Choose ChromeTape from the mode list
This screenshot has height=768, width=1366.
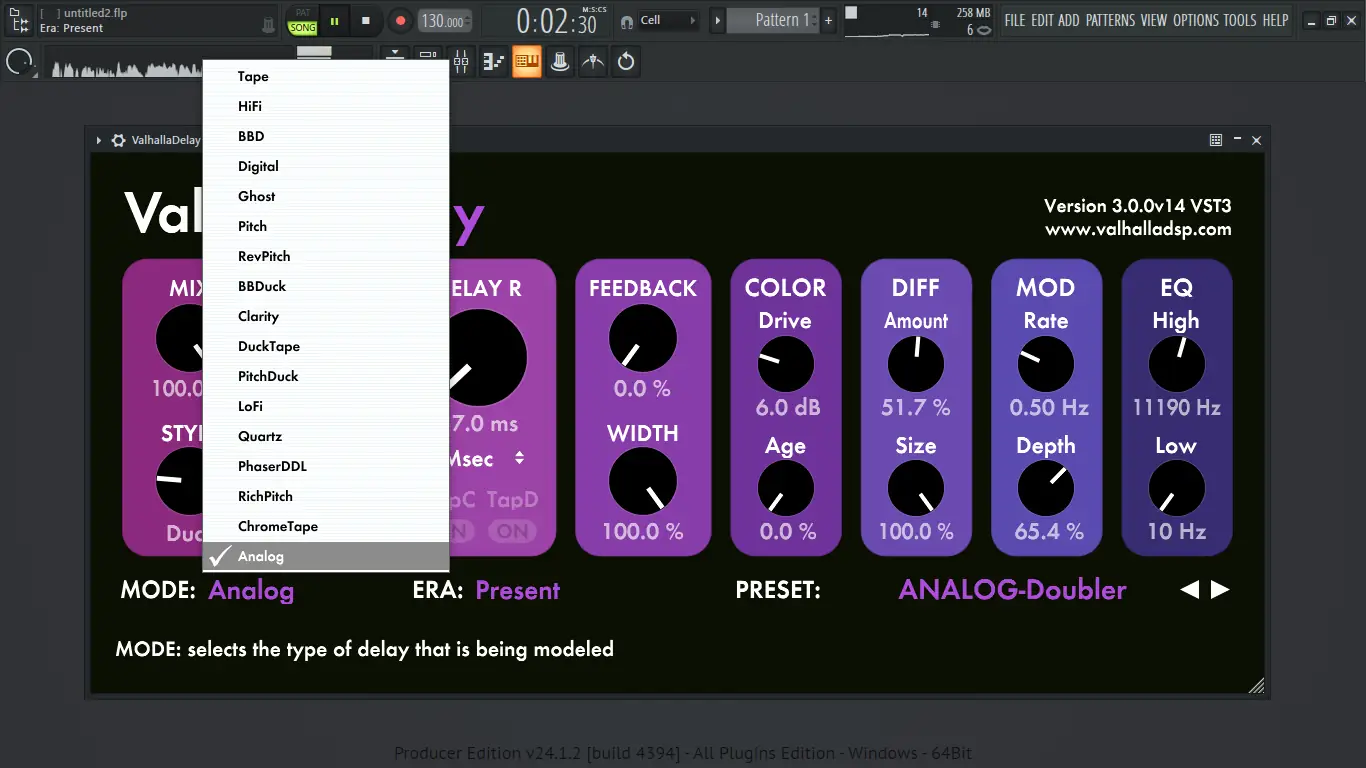coord(326,526)
